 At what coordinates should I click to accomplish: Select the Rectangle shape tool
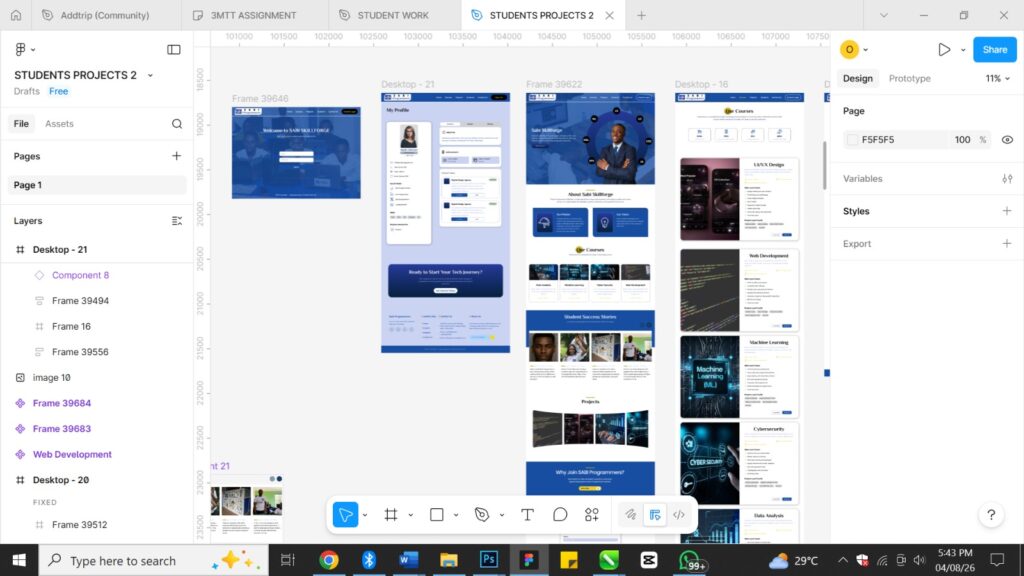(437, 515)
